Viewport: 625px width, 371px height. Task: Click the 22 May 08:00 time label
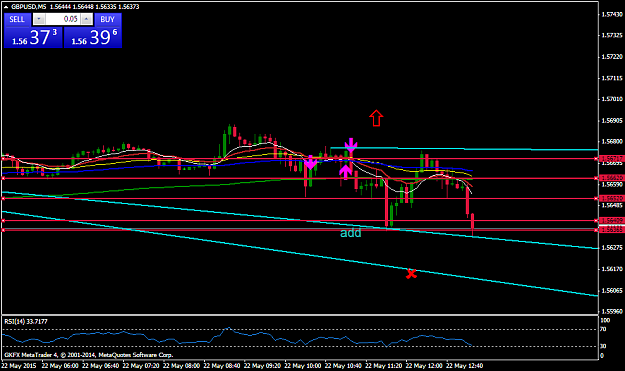coord(181,365)
